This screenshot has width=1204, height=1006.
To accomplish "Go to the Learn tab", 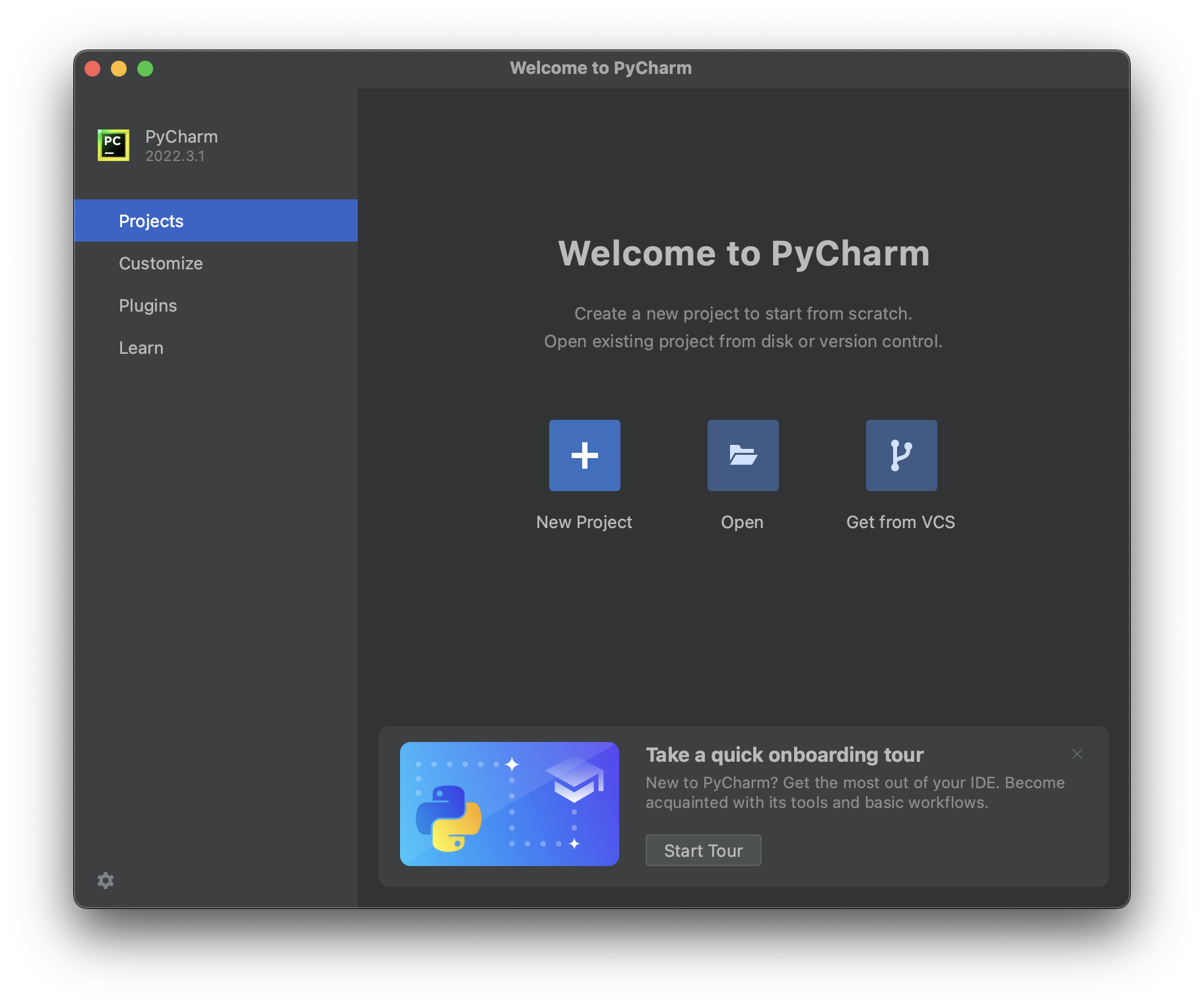I will click(x=216, y=347).
